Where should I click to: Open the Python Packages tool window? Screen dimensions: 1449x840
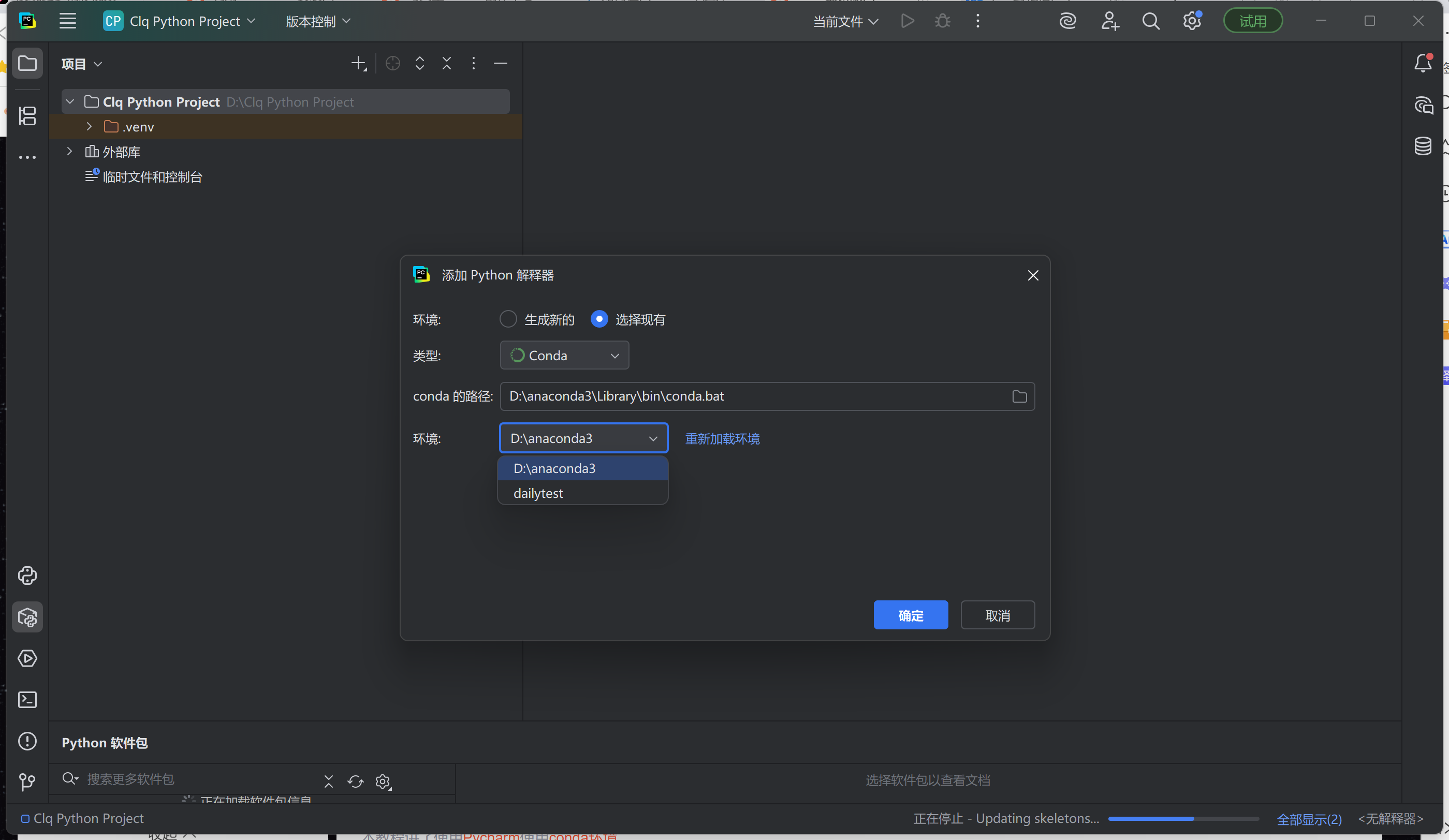[x=27, y=617]
